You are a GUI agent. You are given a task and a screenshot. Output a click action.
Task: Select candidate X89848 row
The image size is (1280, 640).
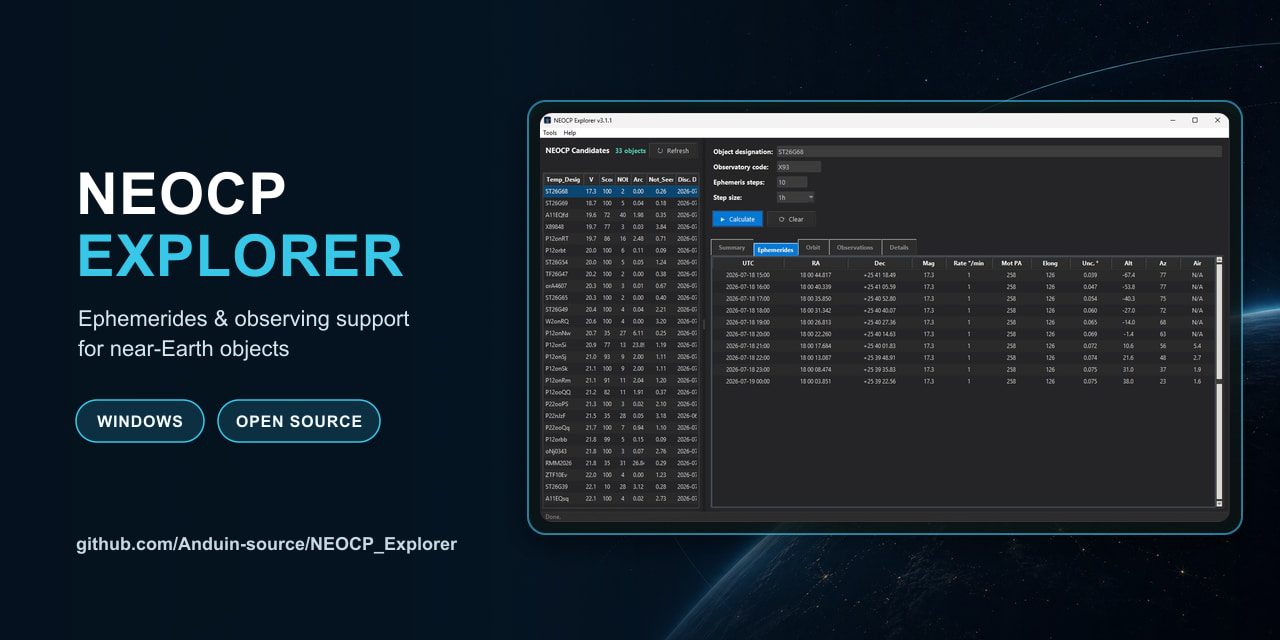(x=621, y=226)
